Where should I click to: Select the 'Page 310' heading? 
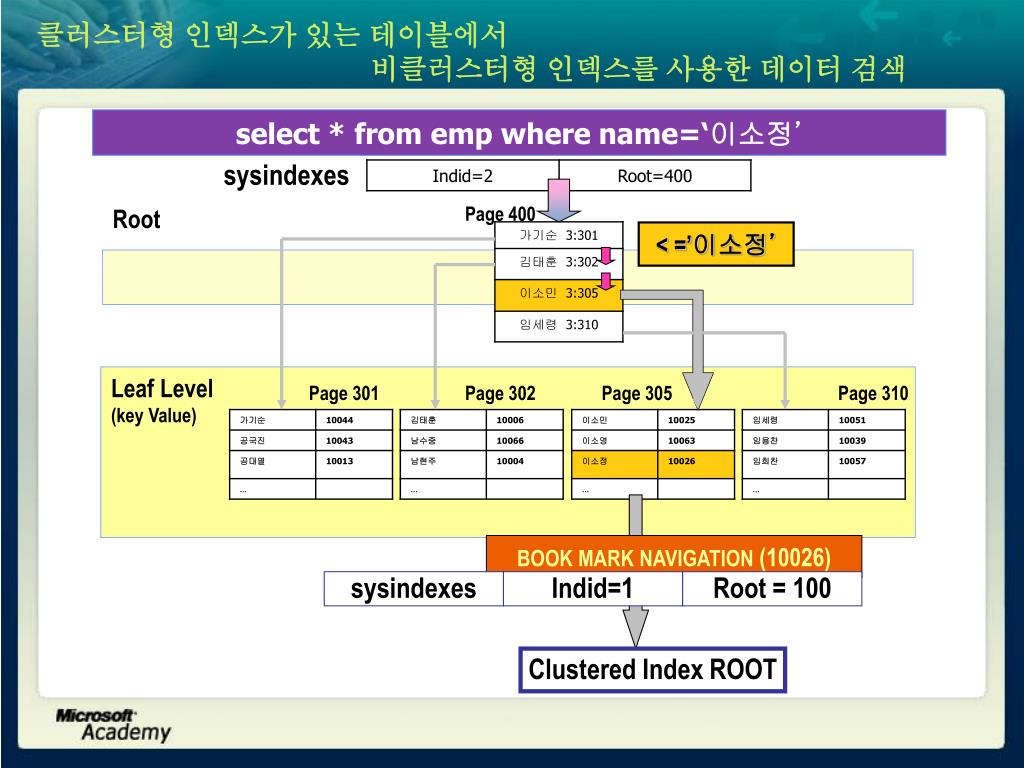pyautogui.click(x=873, y=393)
